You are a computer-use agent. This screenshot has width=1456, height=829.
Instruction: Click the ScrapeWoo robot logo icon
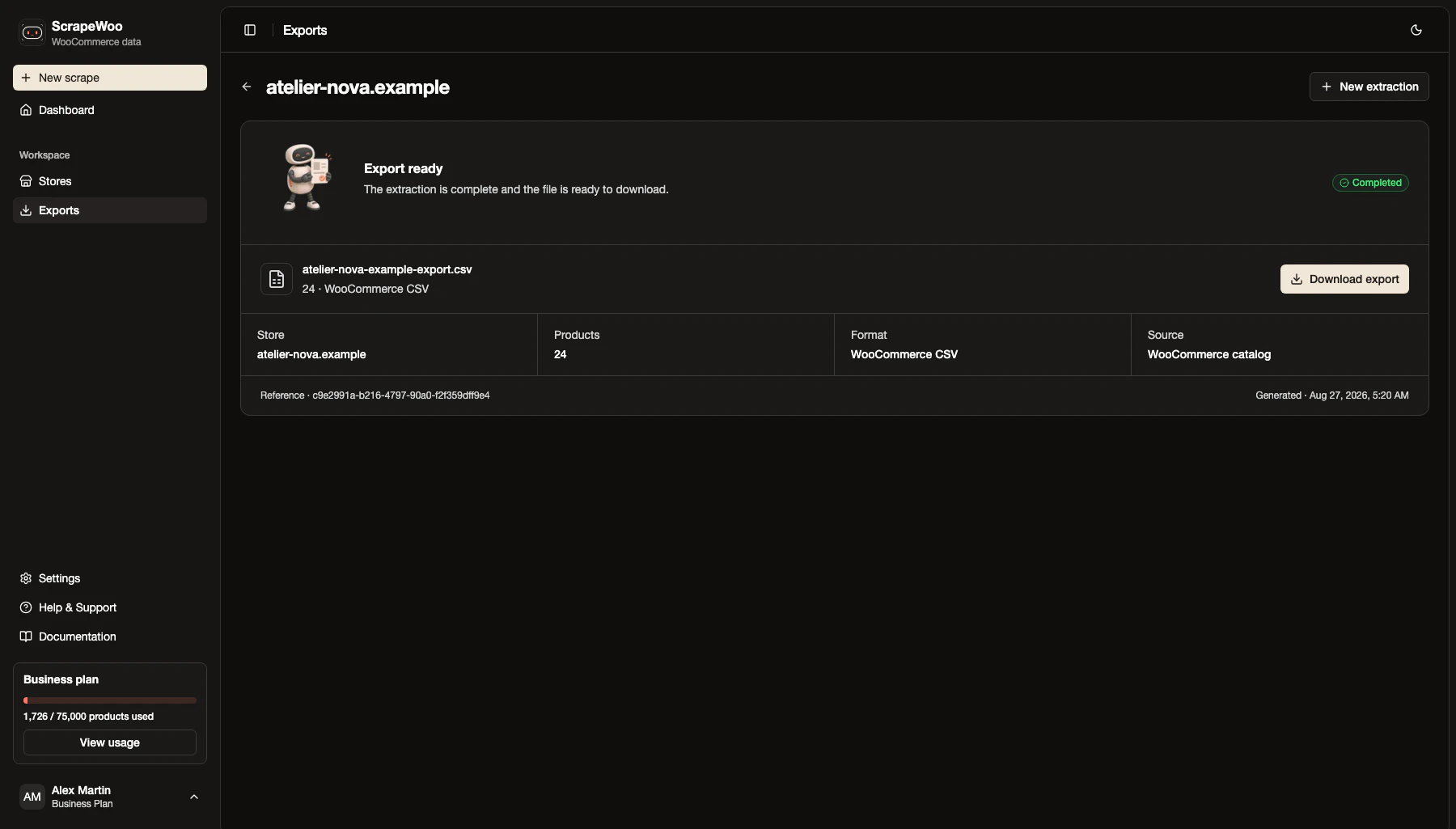32,32
